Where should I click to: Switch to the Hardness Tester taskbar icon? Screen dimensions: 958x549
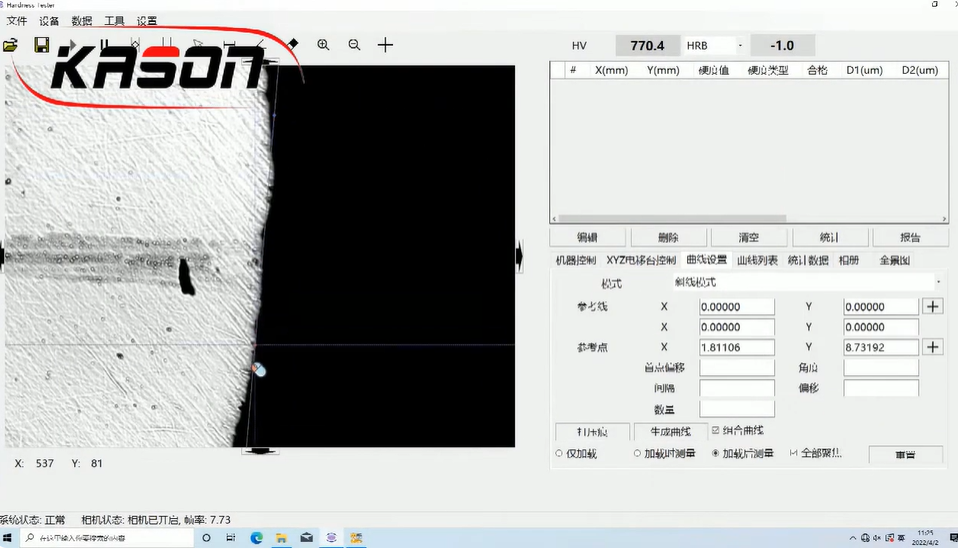click(331, 538)
